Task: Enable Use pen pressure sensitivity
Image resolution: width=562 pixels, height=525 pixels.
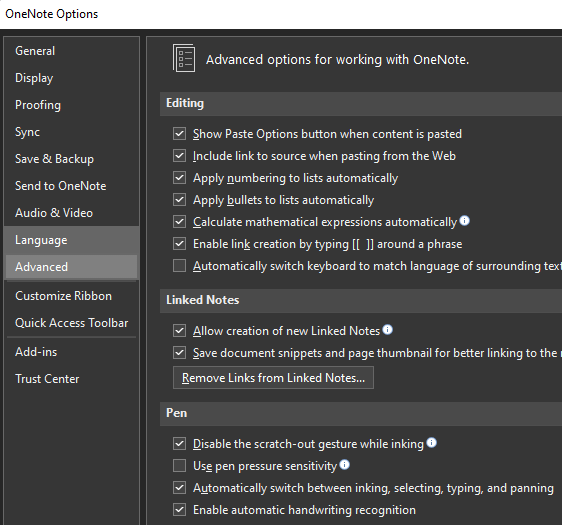Action: [179, 466]
